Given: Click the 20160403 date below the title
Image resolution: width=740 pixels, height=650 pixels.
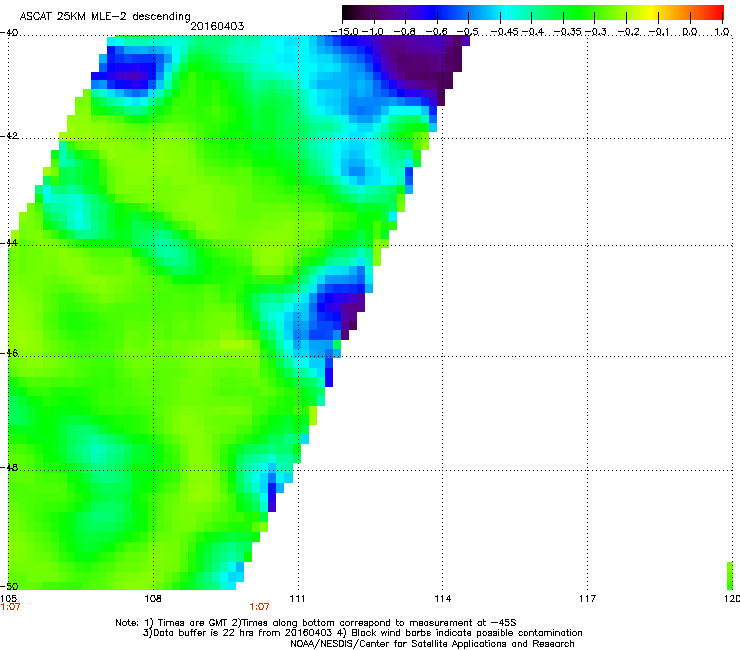Looking at the screenshot, I should pos(217,26).
